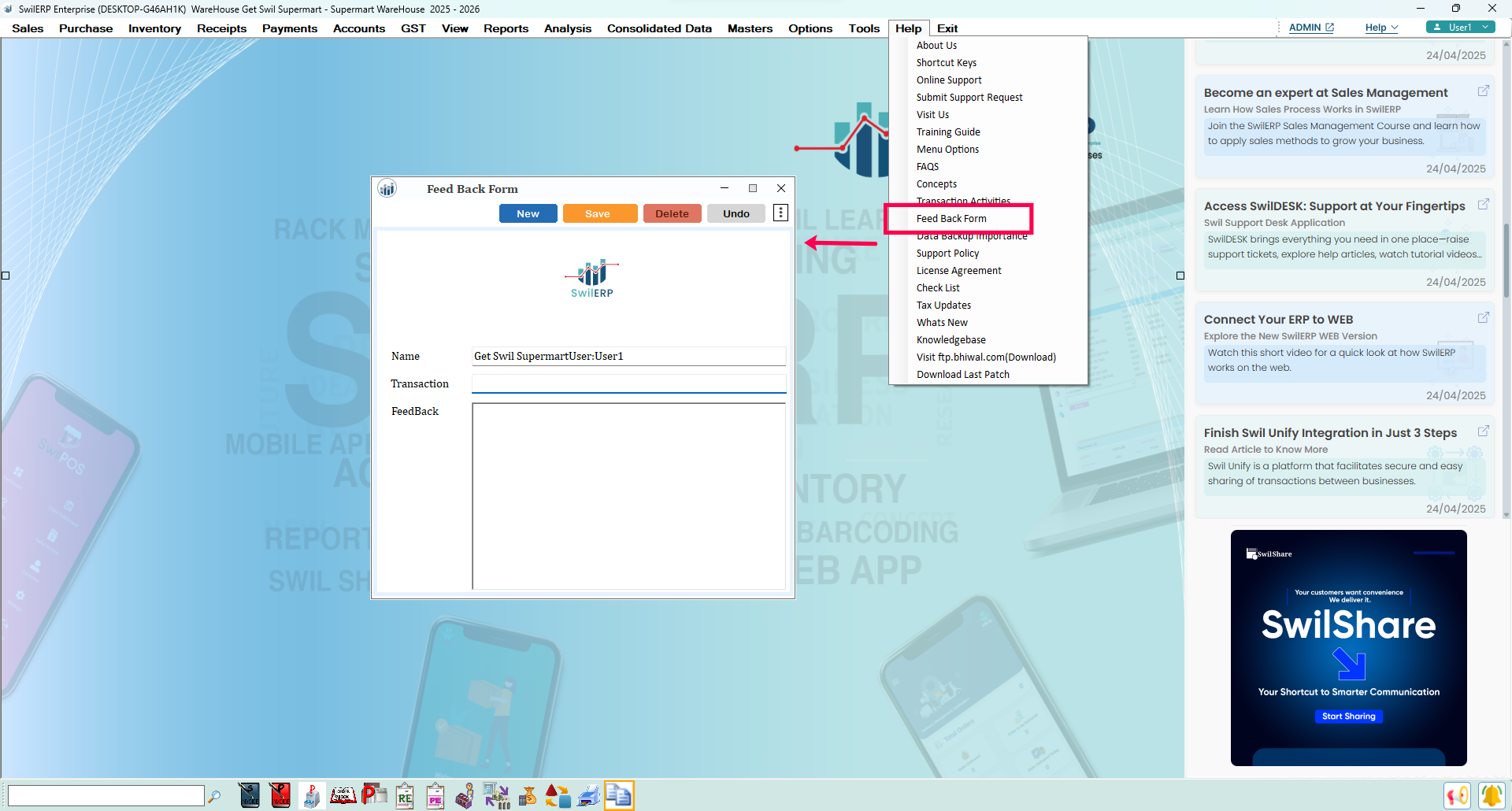Open the Finish Swil Unify Integration card title
Screen dimensions: 1512x811
[1330, 433]
